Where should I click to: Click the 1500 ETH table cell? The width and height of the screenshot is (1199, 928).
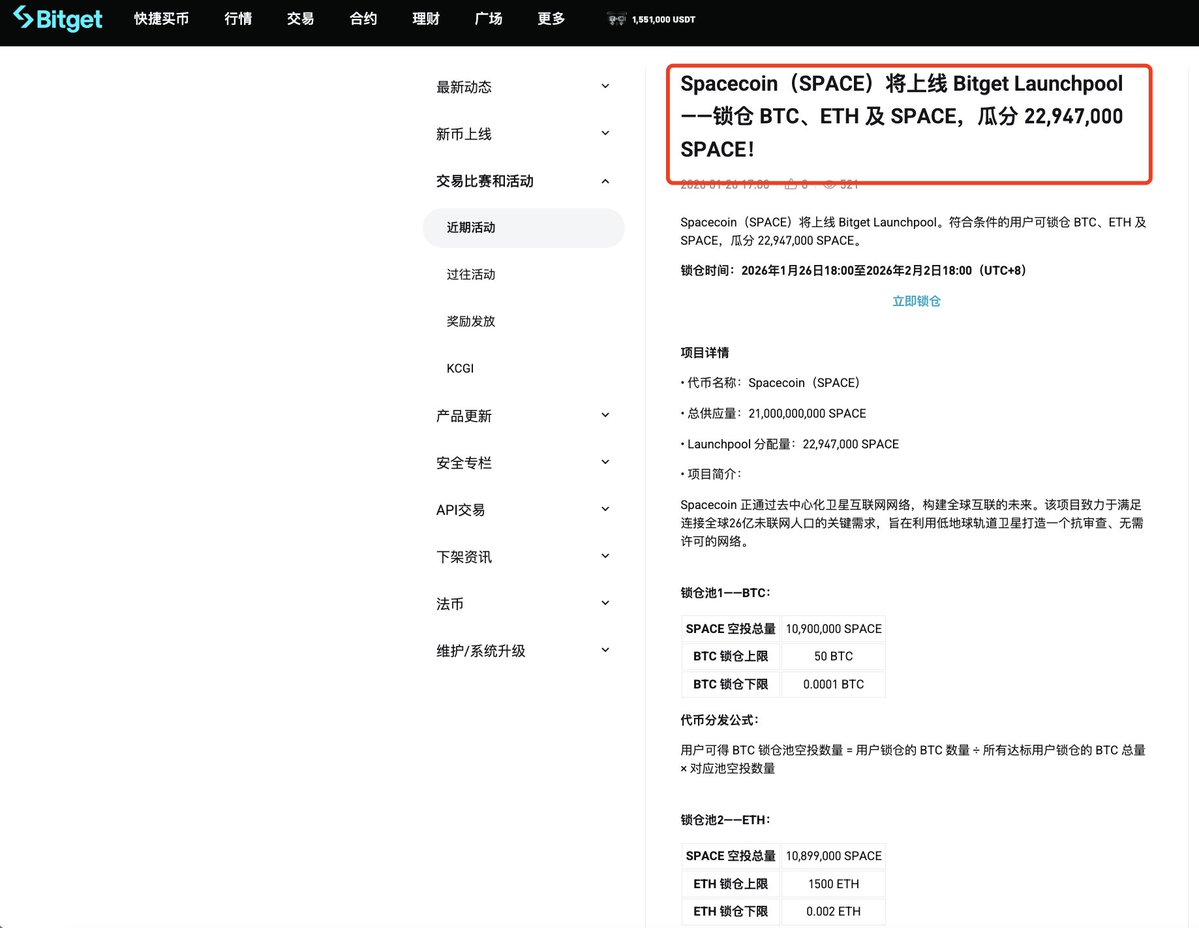pos(833,884)
